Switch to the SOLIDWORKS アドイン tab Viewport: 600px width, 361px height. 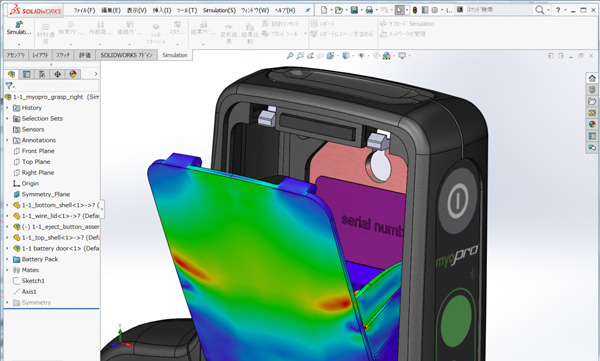click(126, 55)
